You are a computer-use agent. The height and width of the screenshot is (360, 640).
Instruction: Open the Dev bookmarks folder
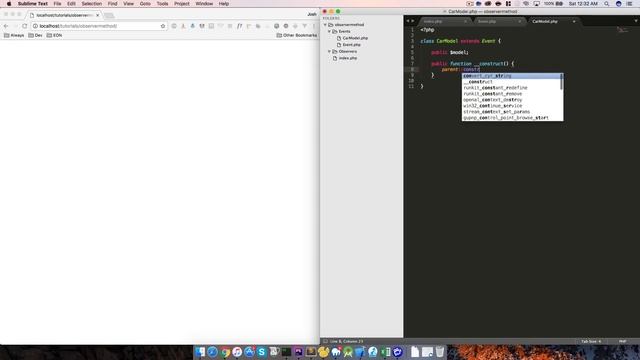click(x=36, y=36)
